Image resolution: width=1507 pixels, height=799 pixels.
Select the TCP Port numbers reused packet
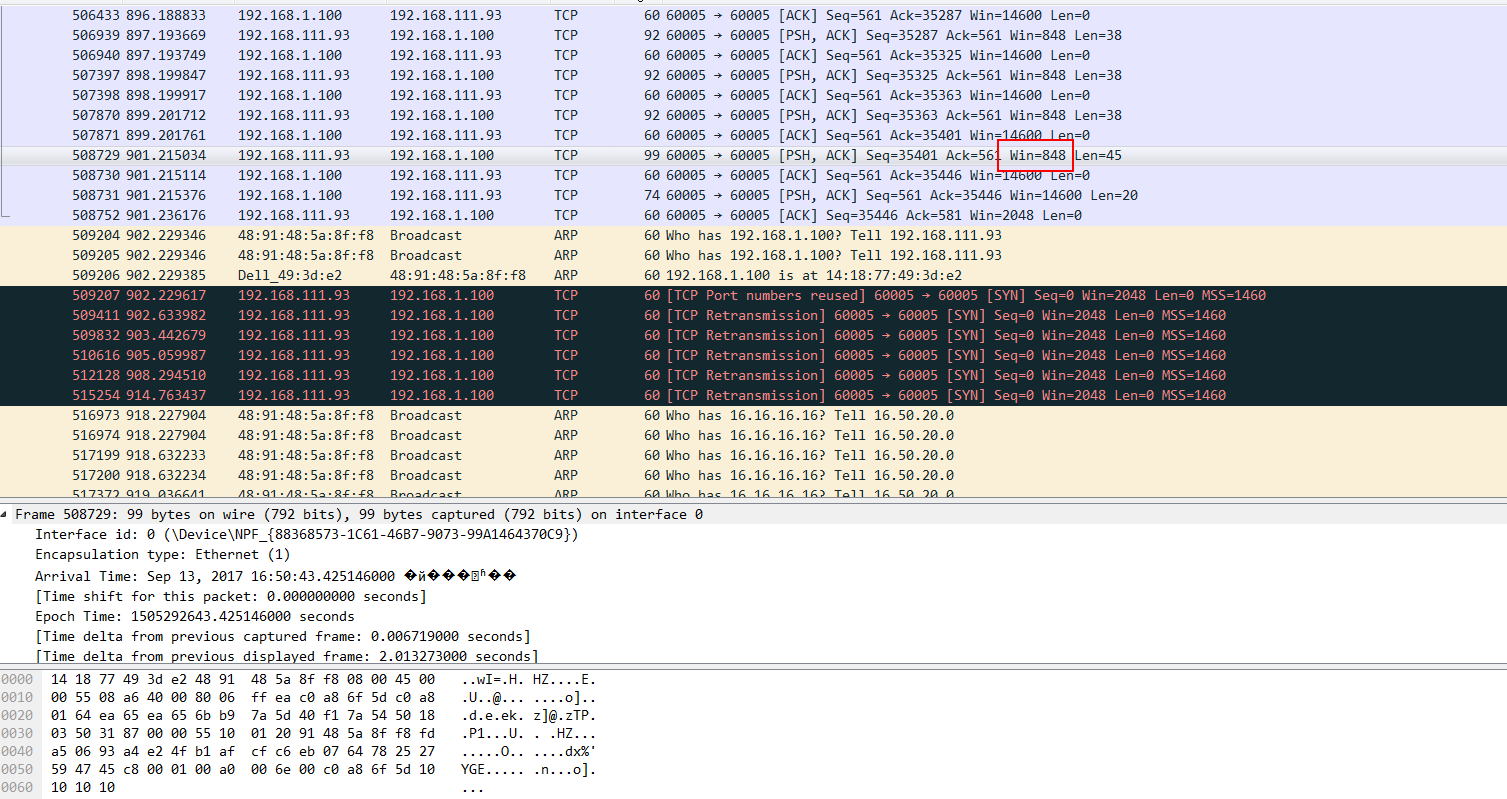pos(753,295)
